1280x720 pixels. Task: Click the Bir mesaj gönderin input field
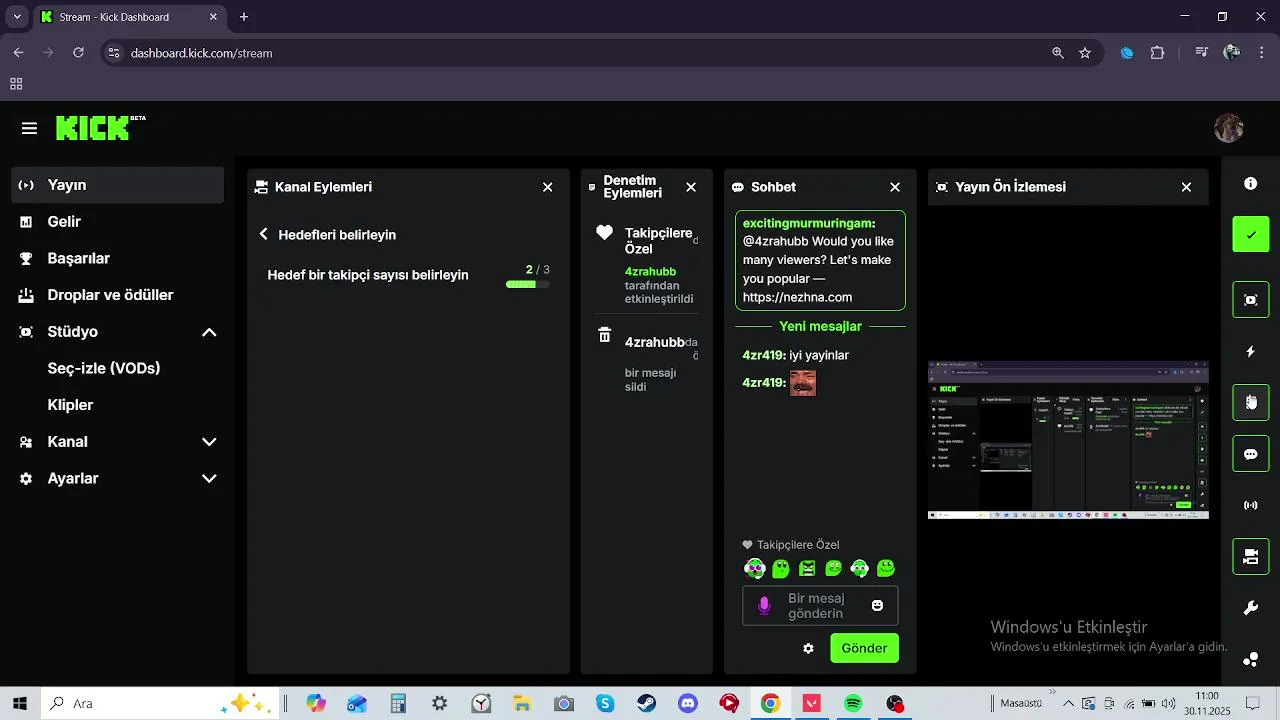820,606
